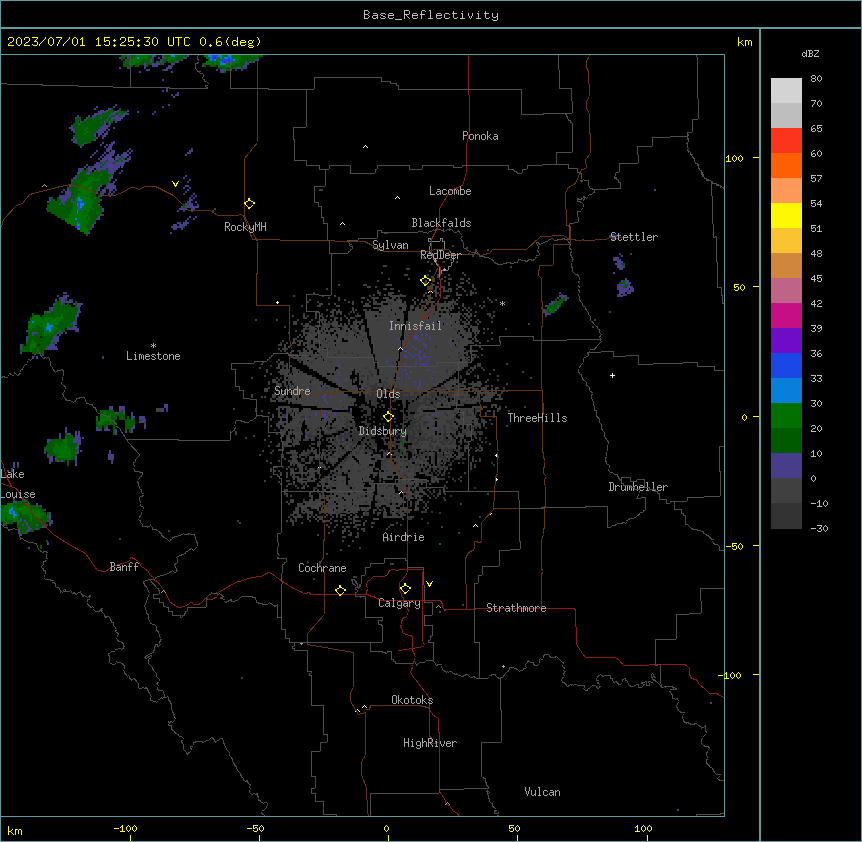
Task: Select the Okotoks town label
Action: coord(412,700)
